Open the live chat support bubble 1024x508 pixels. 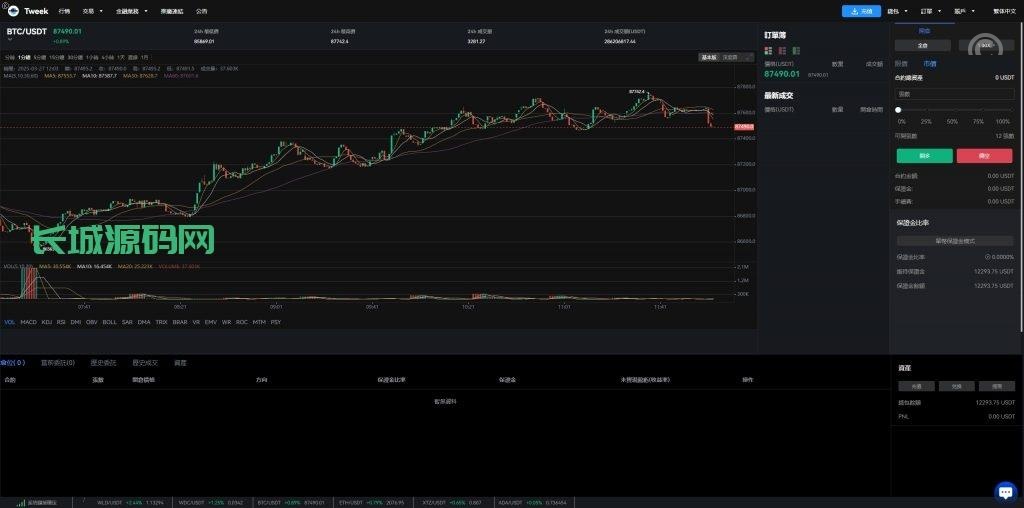[1005, 490]
